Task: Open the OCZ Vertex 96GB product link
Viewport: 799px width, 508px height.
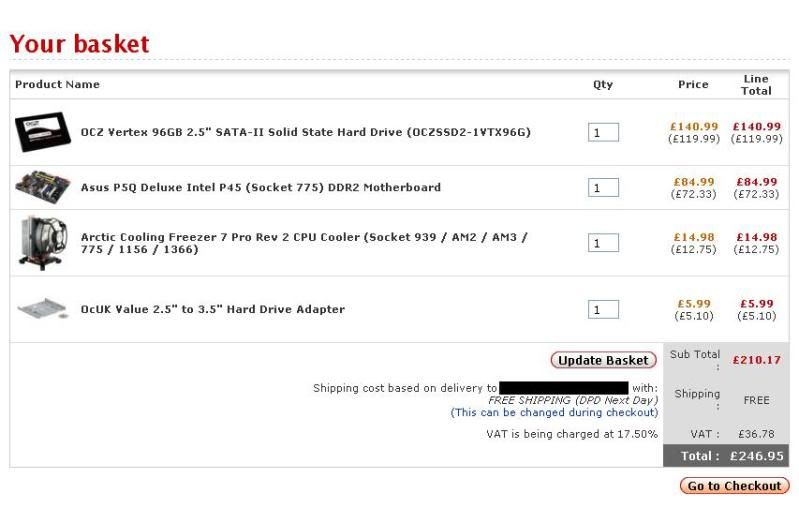Action: (305, 132)
